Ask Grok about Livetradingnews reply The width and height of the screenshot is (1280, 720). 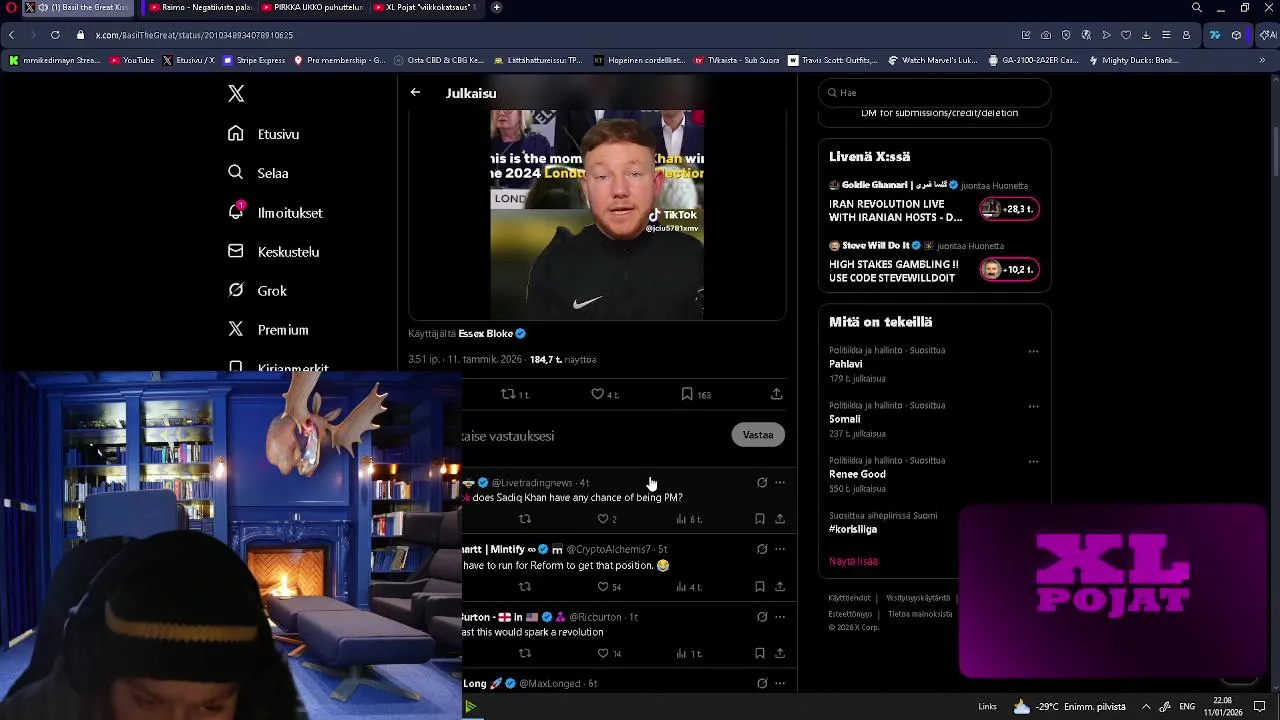point(762,483)
